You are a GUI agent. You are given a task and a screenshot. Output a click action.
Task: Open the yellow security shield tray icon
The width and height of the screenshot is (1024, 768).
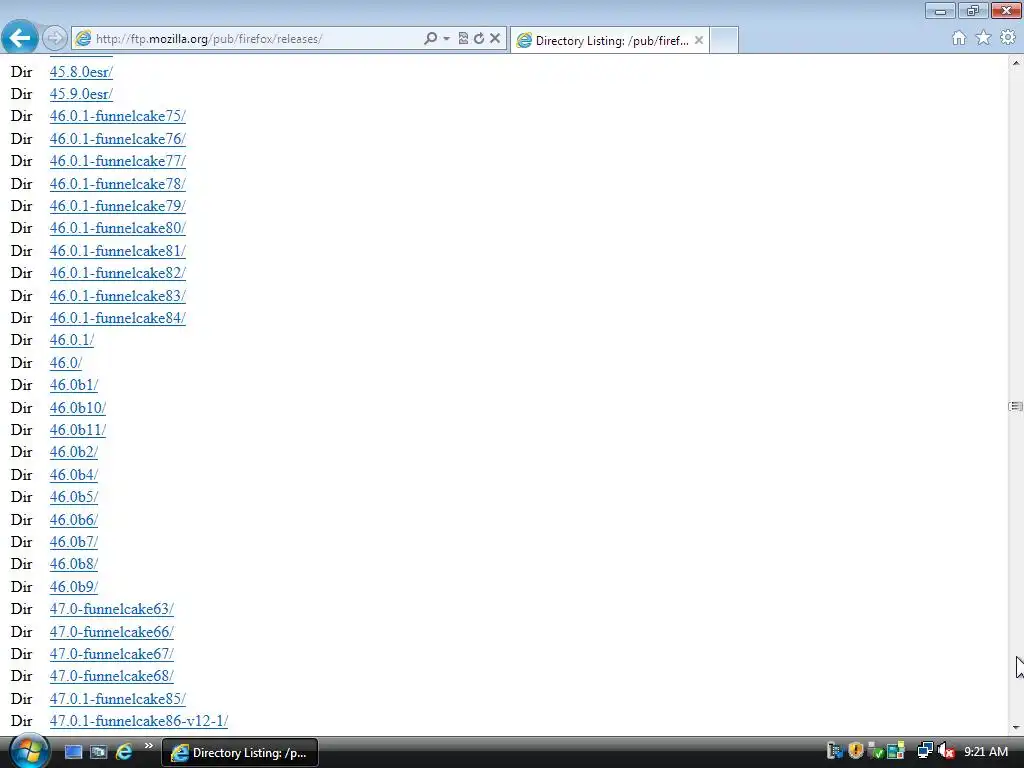856,752
